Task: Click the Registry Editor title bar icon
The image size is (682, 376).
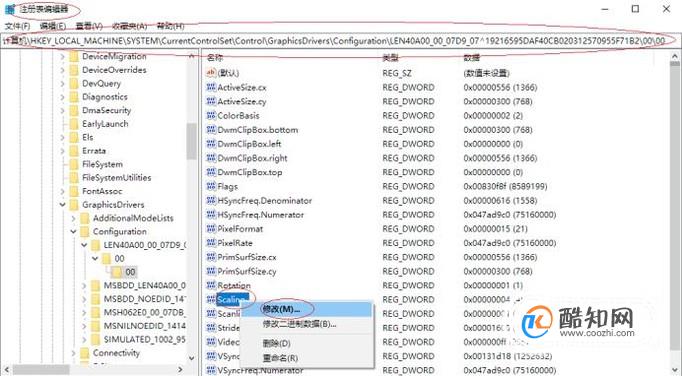Action: pos(10,9)
